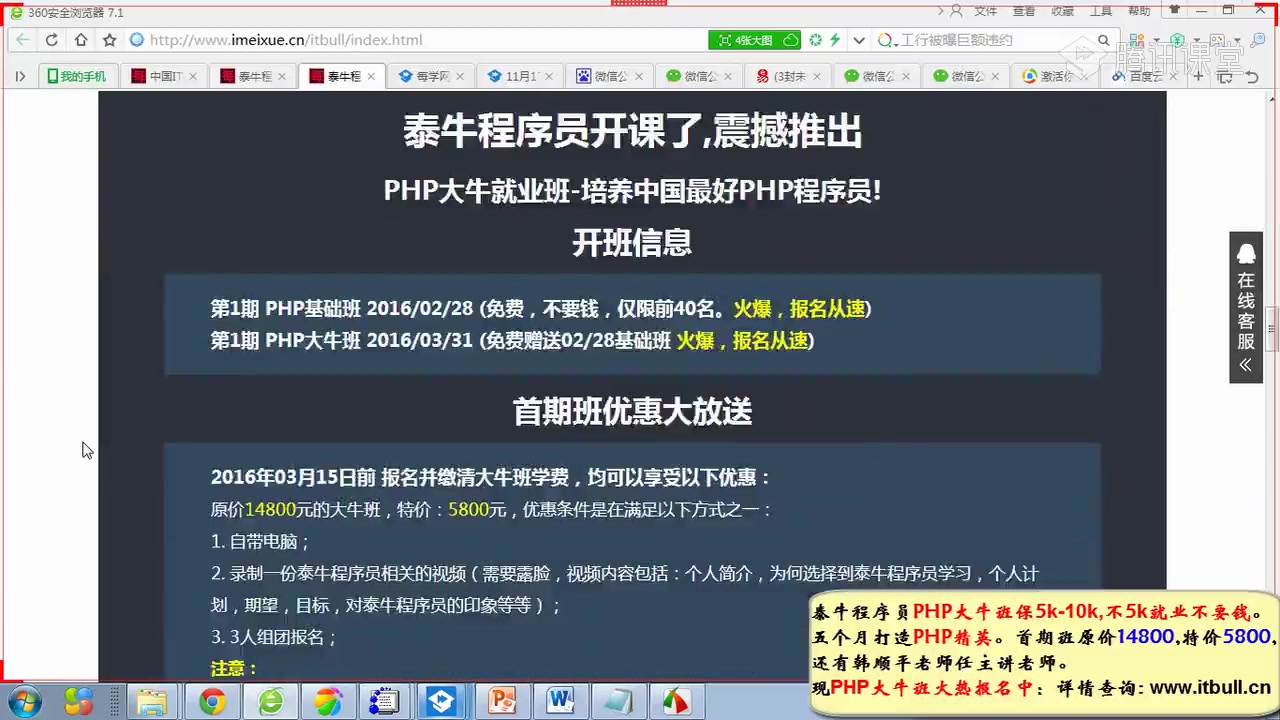
Task: Open the 文件 menu
Action: point(986,11)
